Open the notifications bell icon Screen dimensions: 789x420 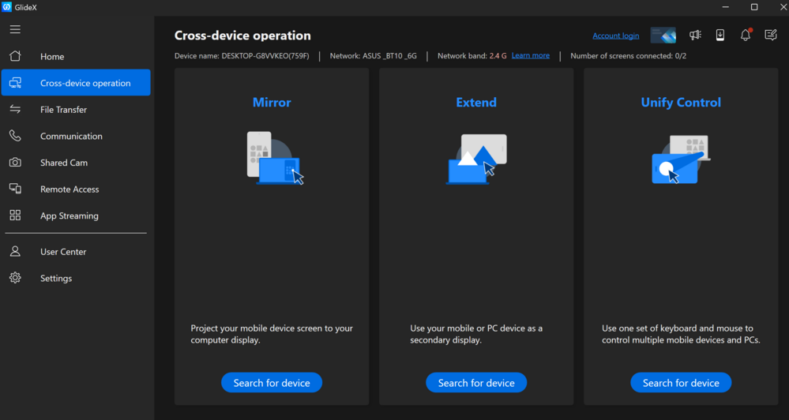[745, 35]
